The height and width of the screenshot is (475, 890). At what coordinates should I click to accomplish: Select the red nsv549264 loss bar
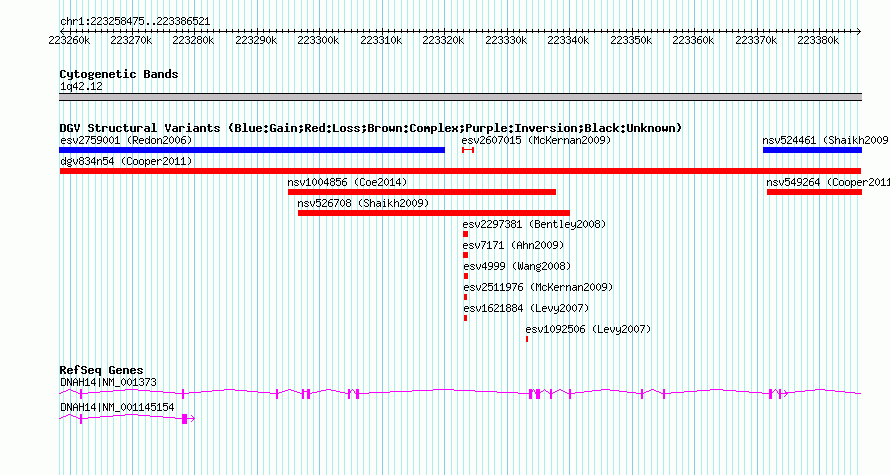point(815,192)
